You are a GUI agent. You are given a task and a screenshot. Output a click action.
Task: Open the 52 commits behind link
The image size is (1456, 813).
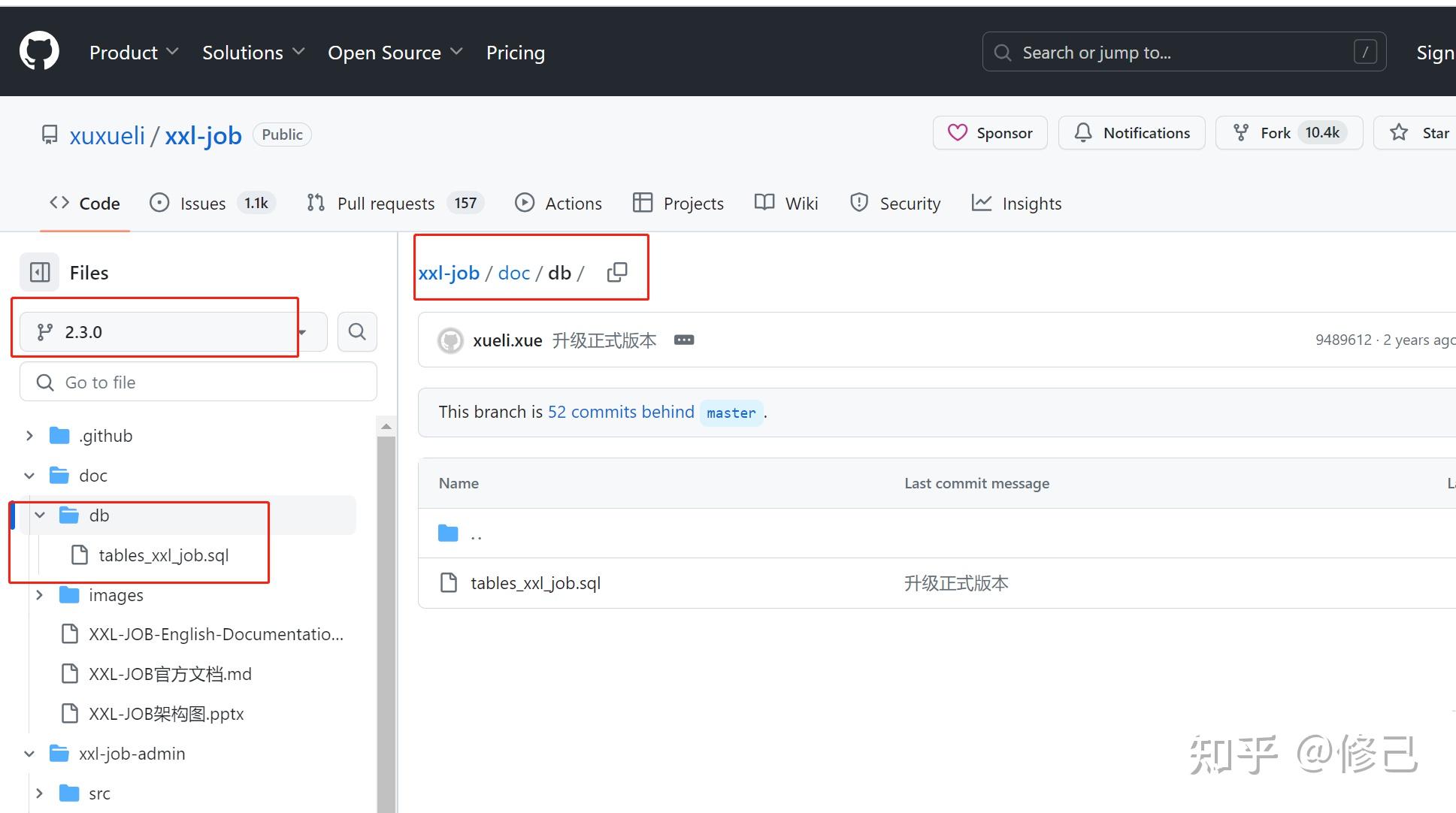[x=620, y=412]
